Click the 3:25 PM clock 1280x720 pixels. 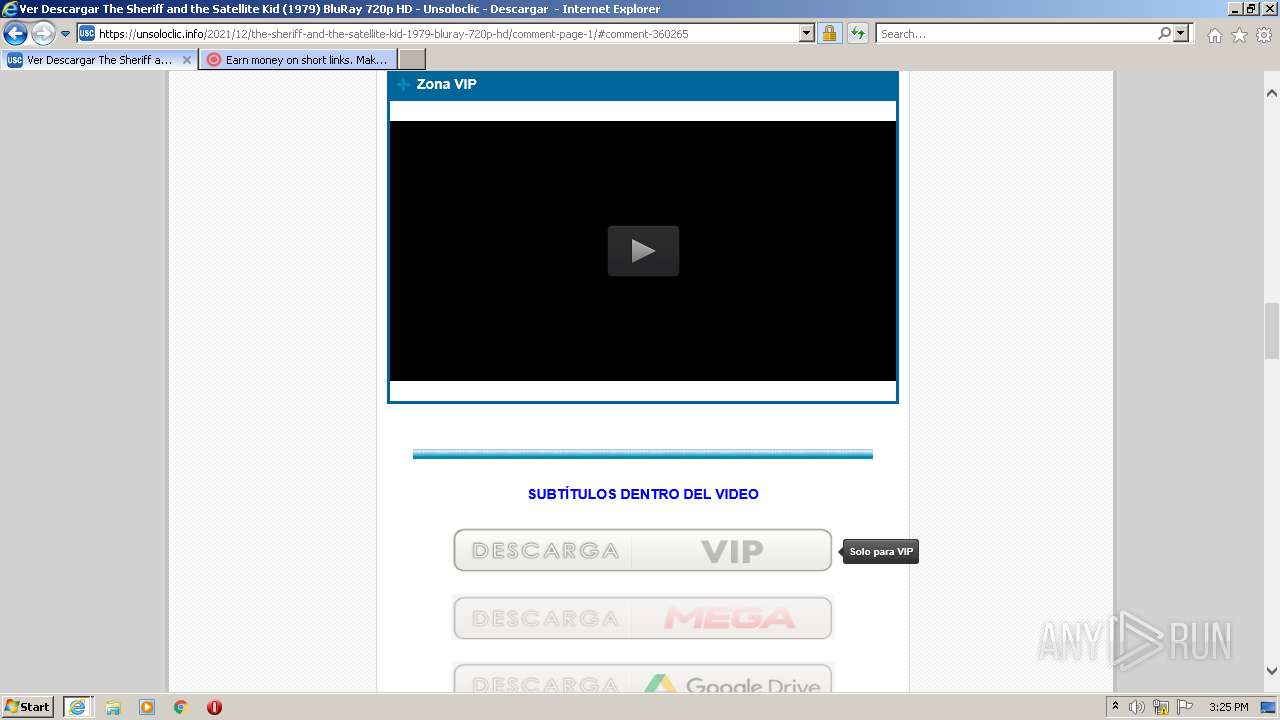[1228, 707]
